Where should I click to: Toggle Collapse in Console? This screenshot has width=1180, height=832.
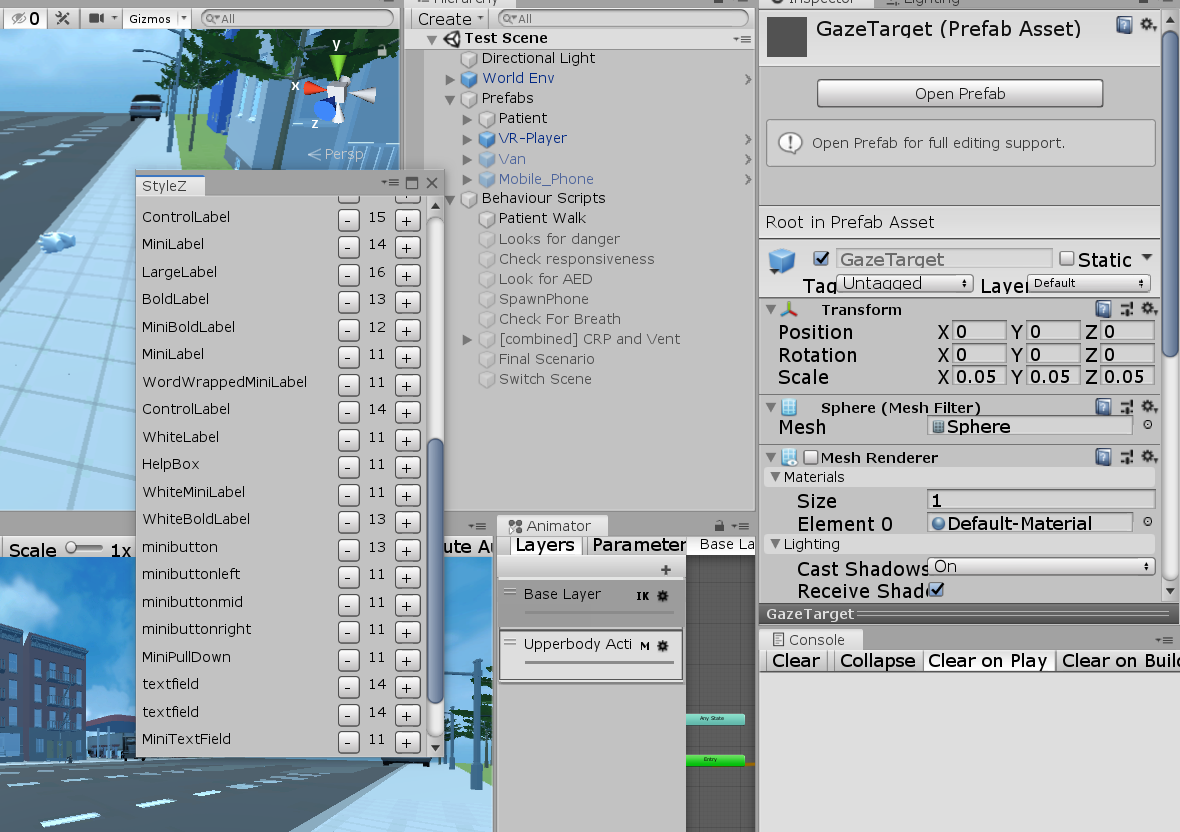pyautogui.click(x=877, y=660)
